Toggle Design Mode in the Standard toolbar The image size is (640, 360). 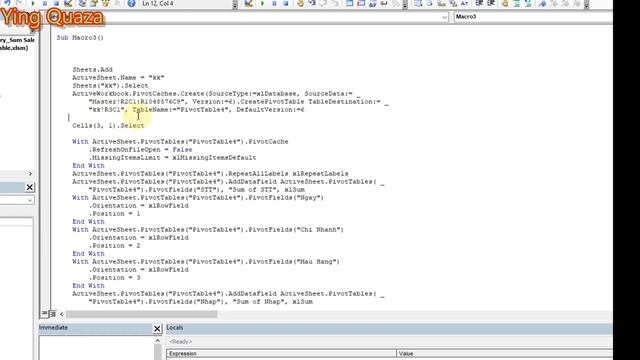click(x=68, y=3)
